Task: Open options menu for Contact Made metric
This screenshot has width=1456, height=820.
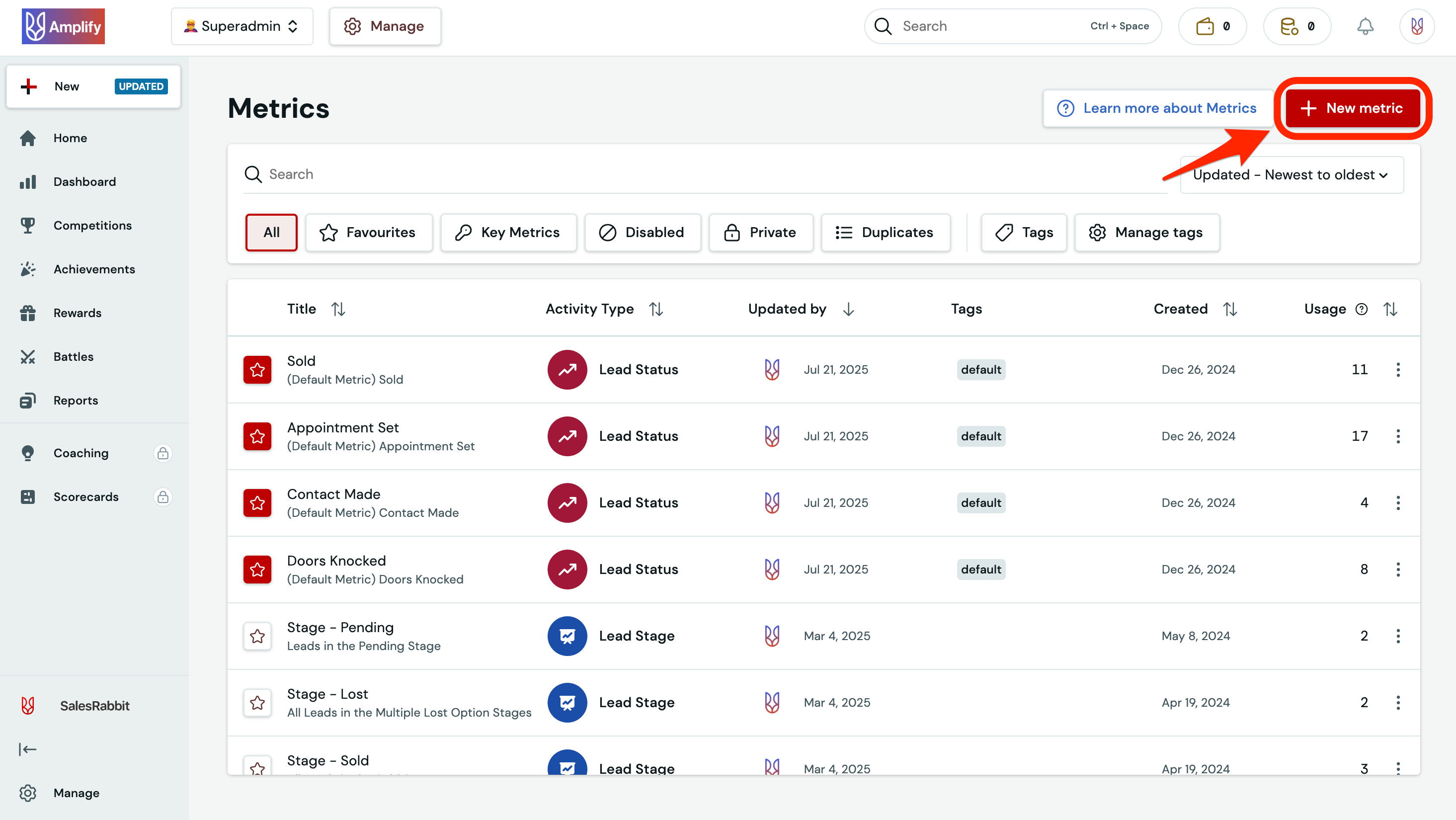Action: [x=1398, y=502]
